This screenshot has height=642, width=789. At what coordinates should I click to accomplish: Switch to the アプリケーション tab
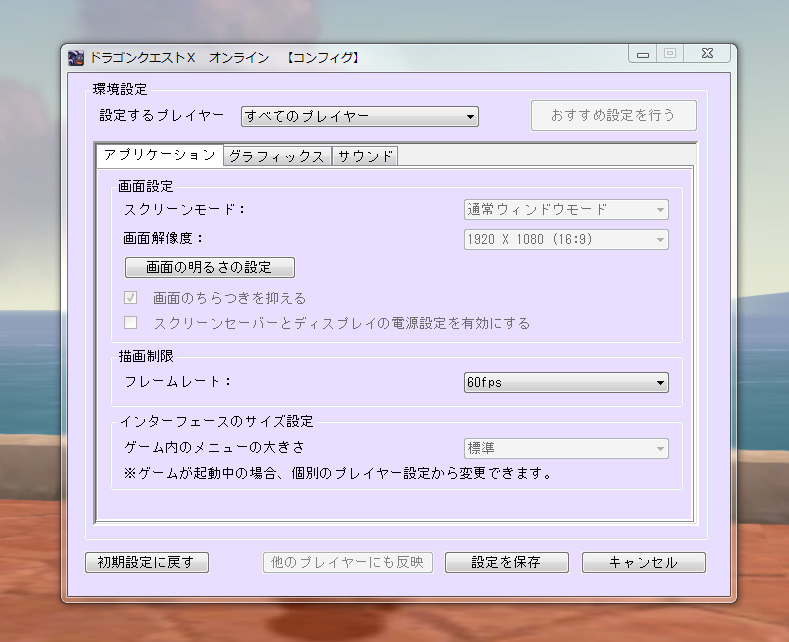(160, 155)
